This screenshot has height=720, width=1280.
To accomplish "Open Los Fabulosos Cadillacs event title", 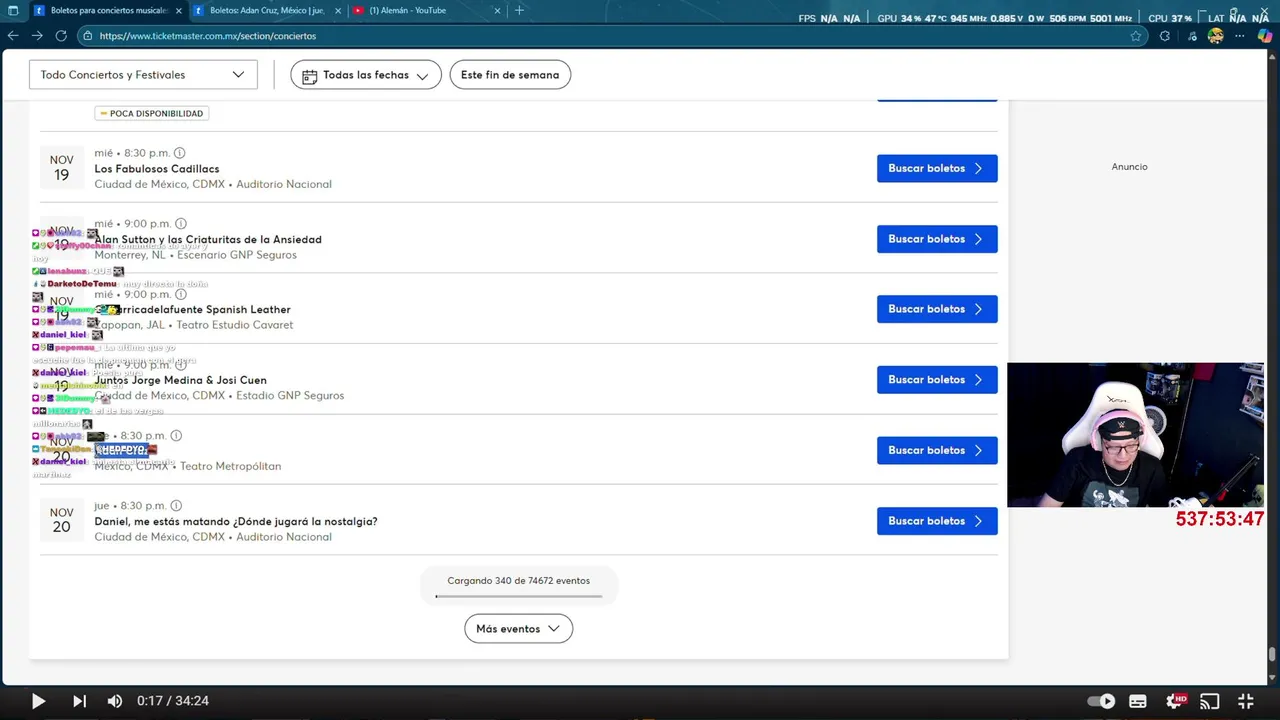I will point(157,169).
